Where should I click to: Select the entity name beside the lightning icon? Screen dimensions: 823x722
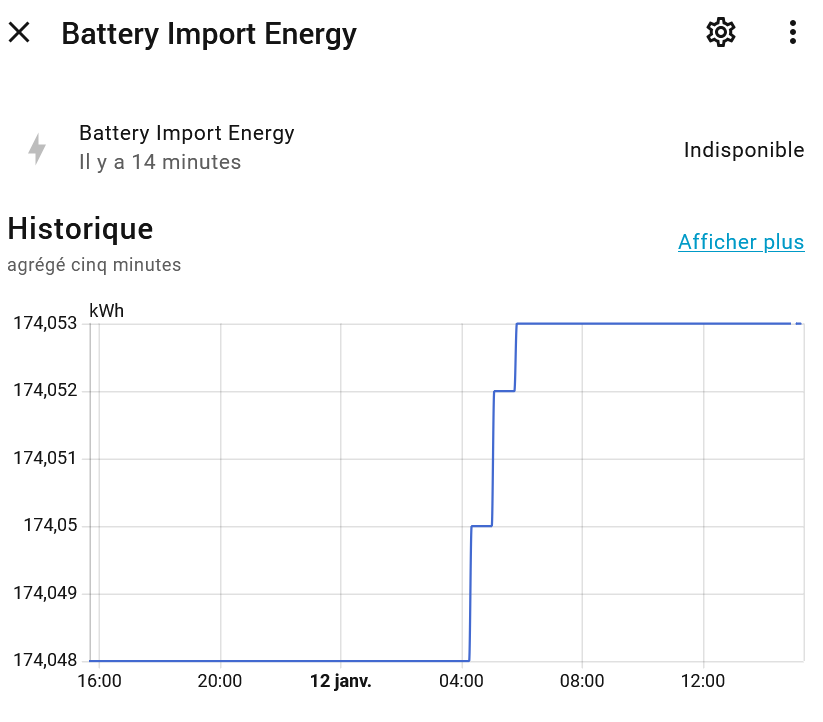(186, 133)
